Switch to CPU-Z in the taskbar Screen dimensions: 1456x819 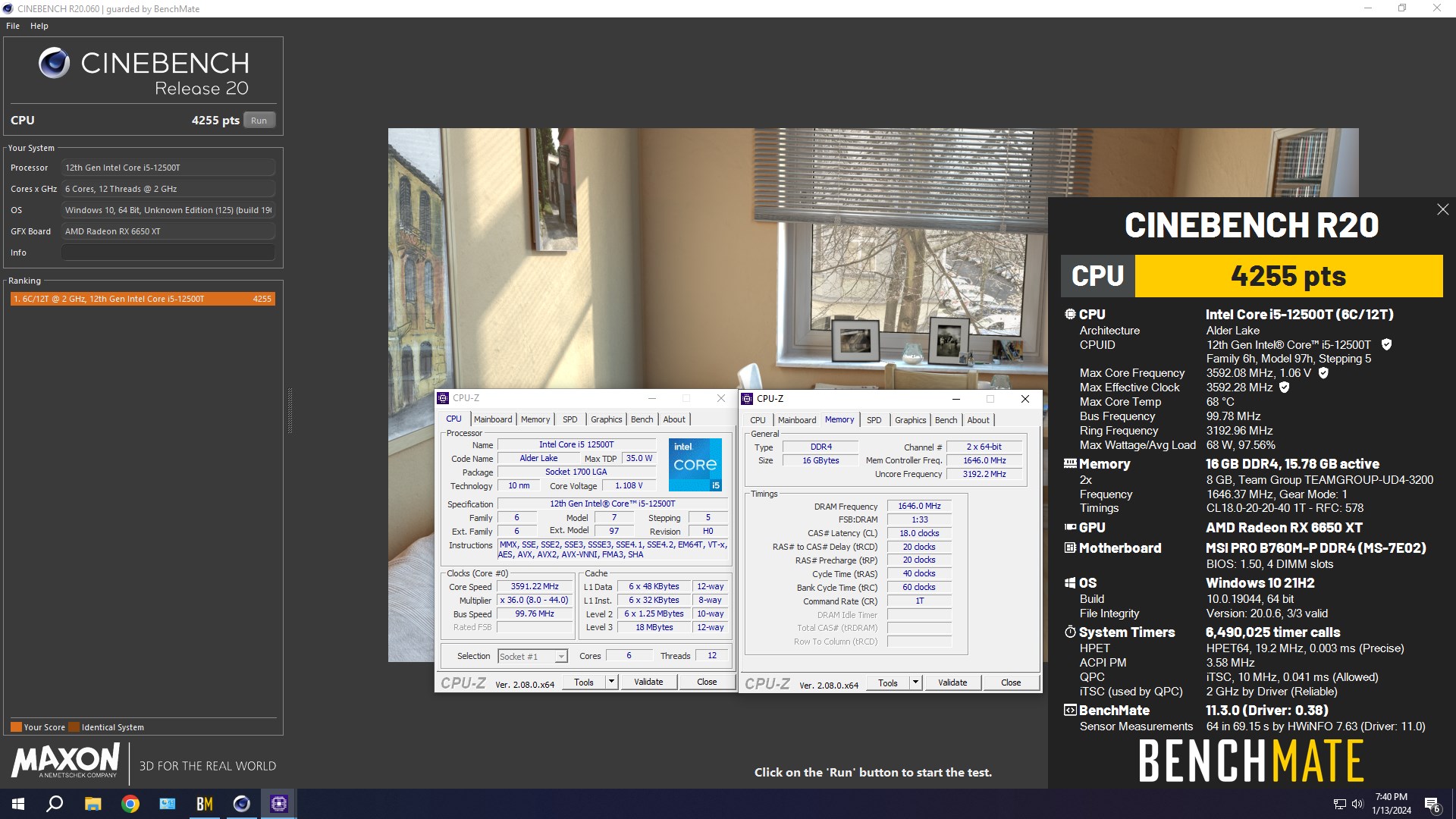coord(279,804)
